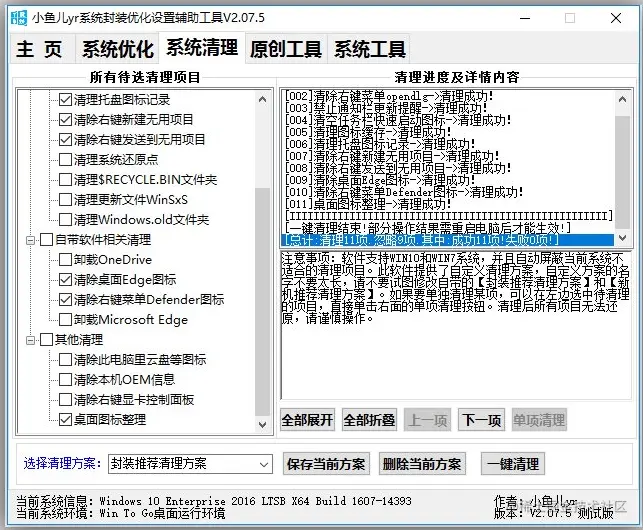
Task: Select log line [004]清空任务栏快速启动图标
Action: 448,120
